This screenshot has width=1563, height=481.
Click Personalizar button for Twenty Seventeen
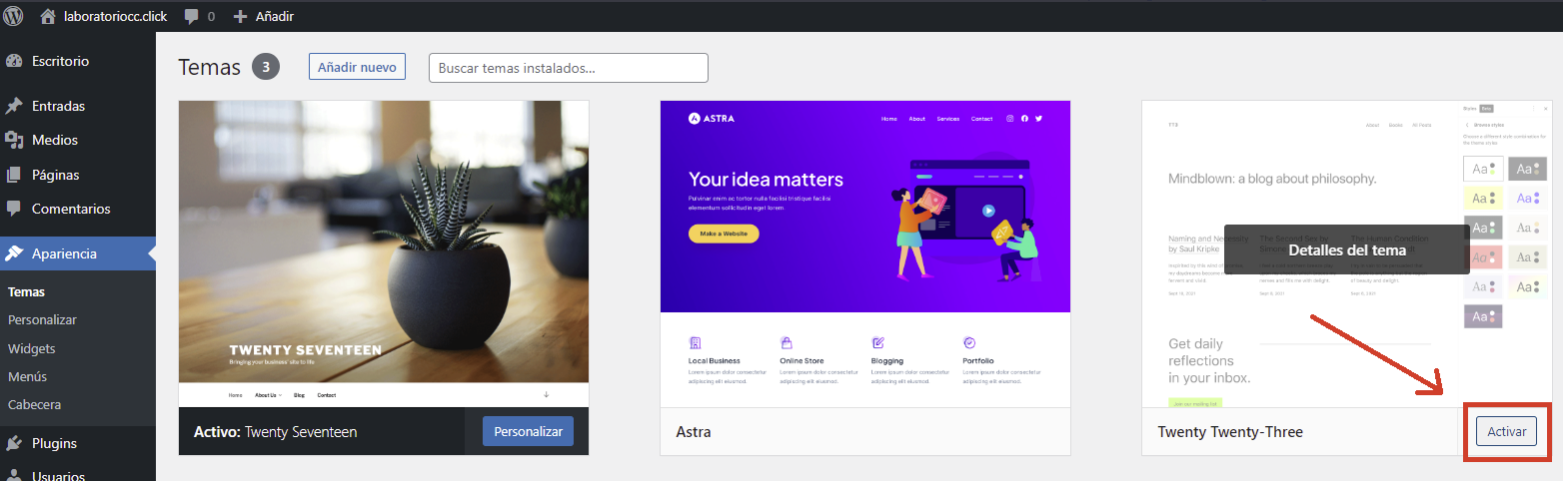pos(528,432)
